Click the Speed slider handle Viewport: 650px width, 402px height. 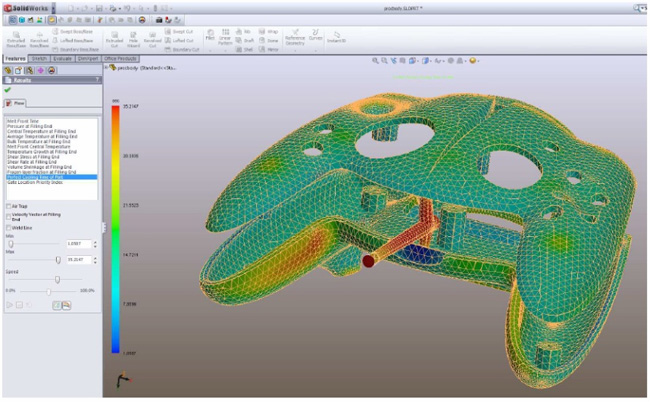58,280
